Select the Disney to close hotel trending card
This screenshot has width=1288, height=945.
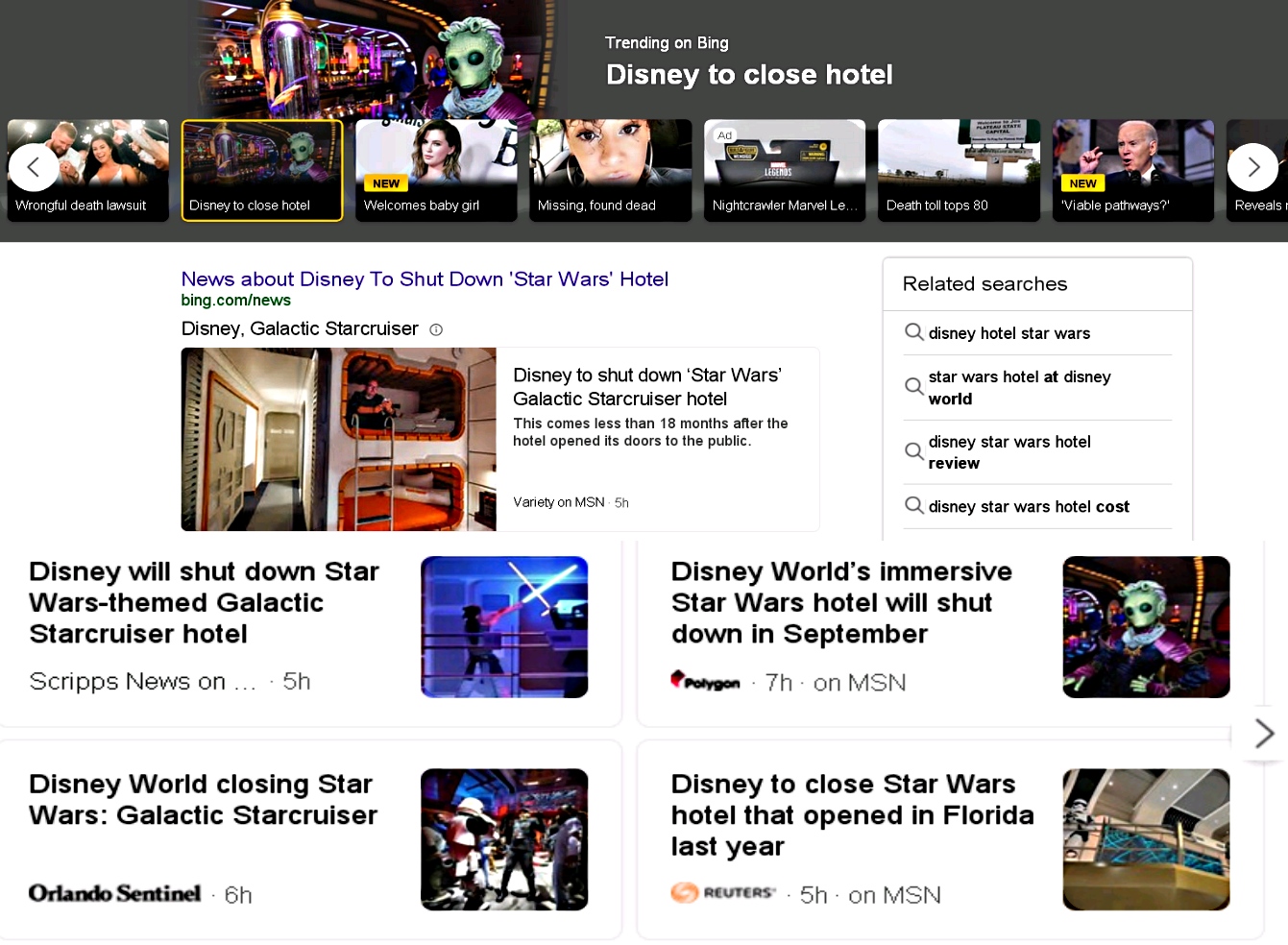[262, 170]
